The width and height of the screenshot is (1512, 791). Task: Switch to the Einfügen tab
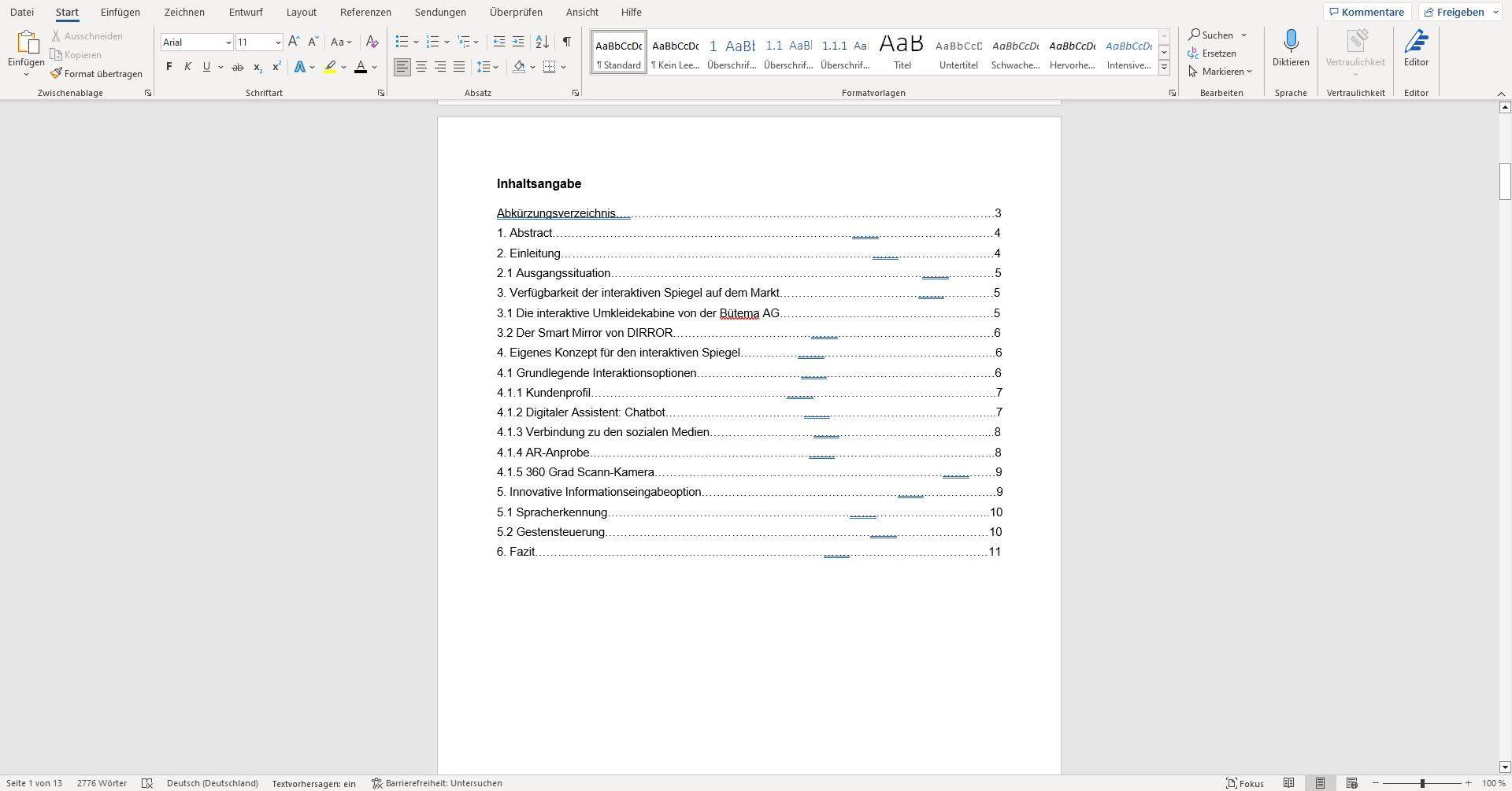tap(120, 13)
